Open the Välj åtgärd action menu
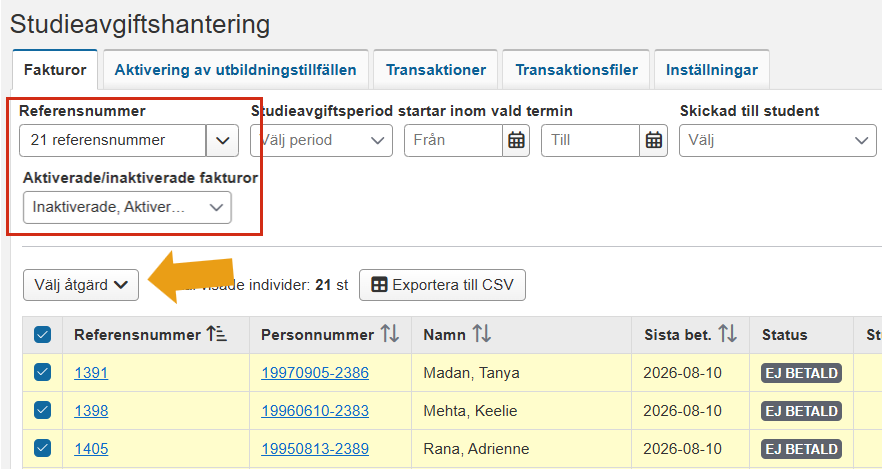 coord(80,285)
